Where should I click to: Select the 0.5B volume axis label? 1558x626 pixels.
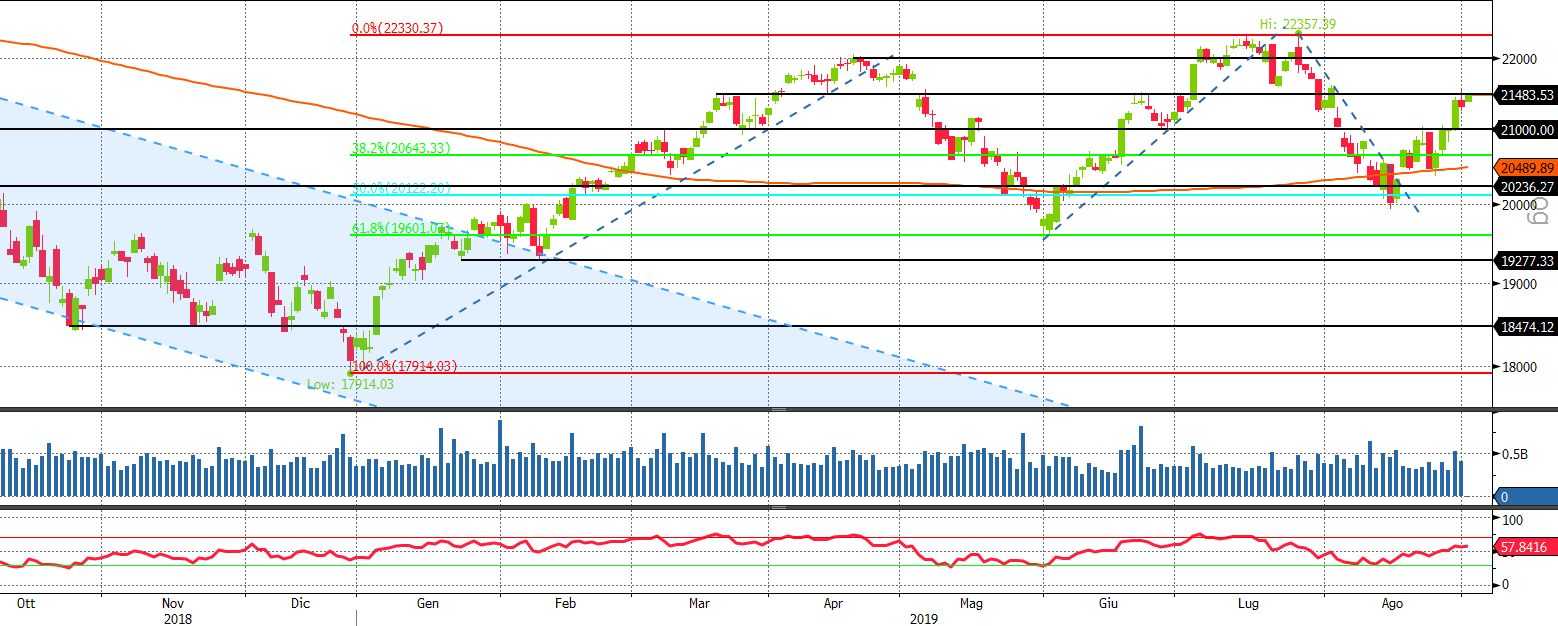(x=1514, y=454)
